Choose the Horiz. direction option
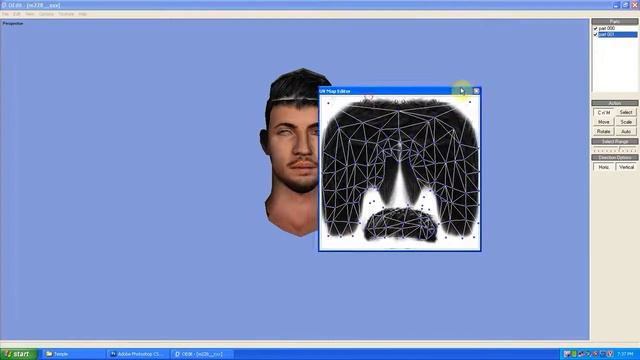Screen dimensions: 640x360 pyautogui.click(x=604, y=167)
